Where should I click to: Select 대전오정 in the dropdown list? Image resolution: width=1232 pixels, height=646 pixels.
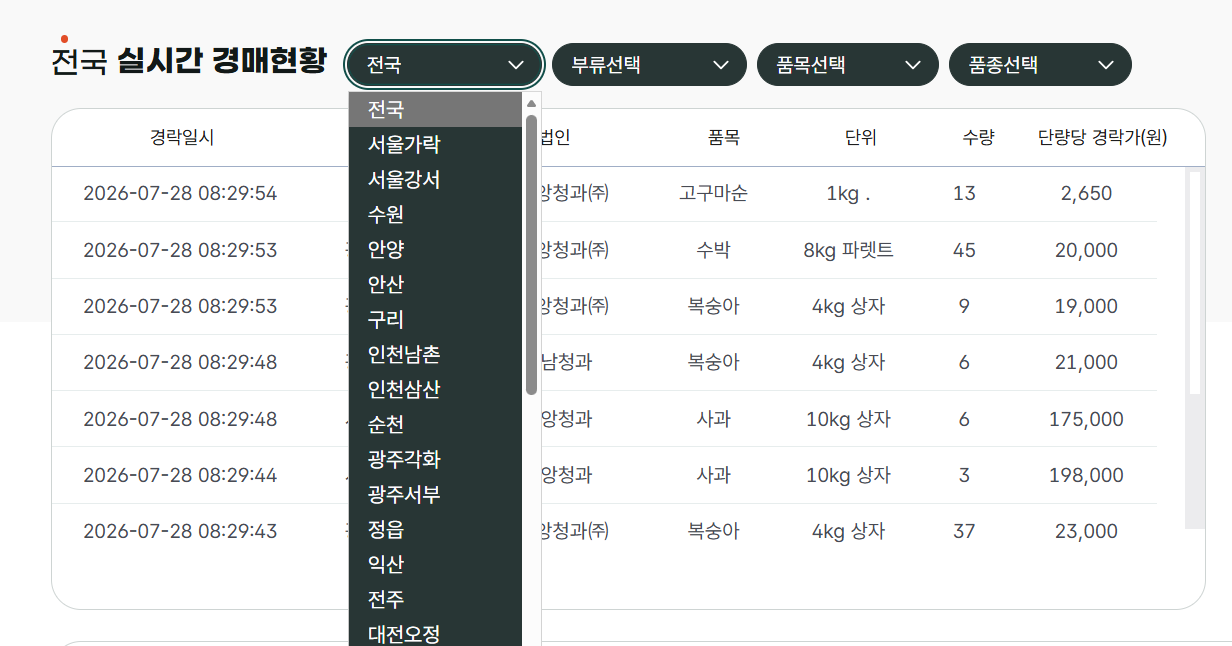[x=435, y=634]
